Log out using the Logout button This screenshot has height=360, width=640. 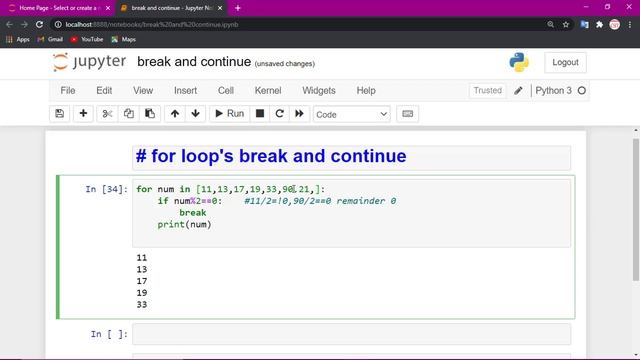point(565,62)
